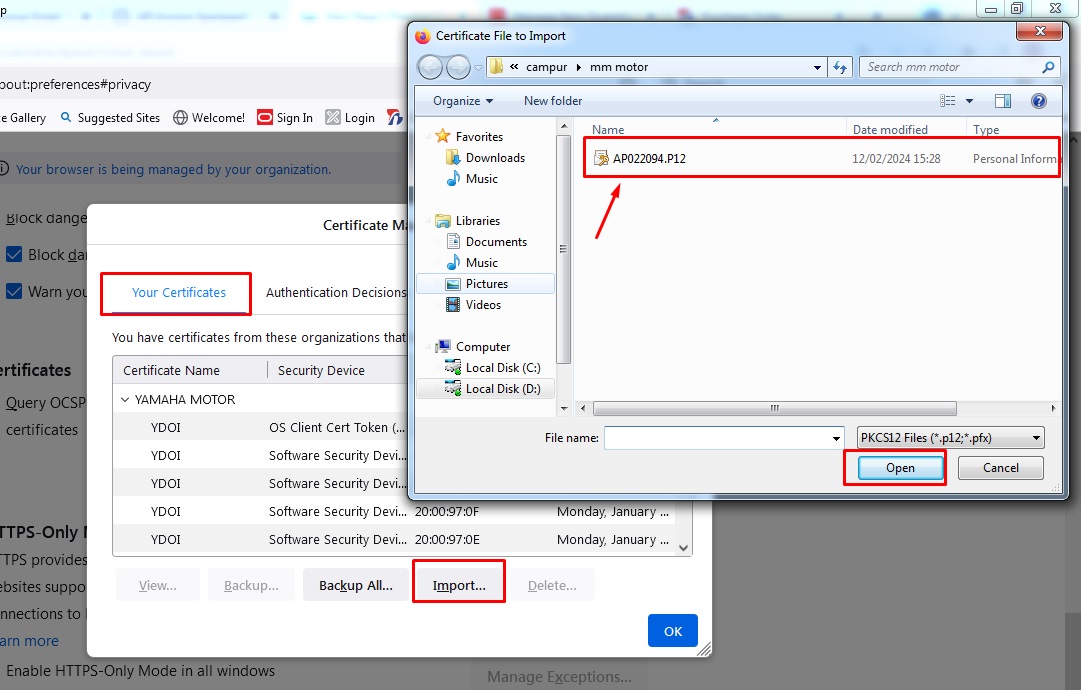
Task: Click the Forward arrow in the file dialog
Action: (x=458, y=68)
